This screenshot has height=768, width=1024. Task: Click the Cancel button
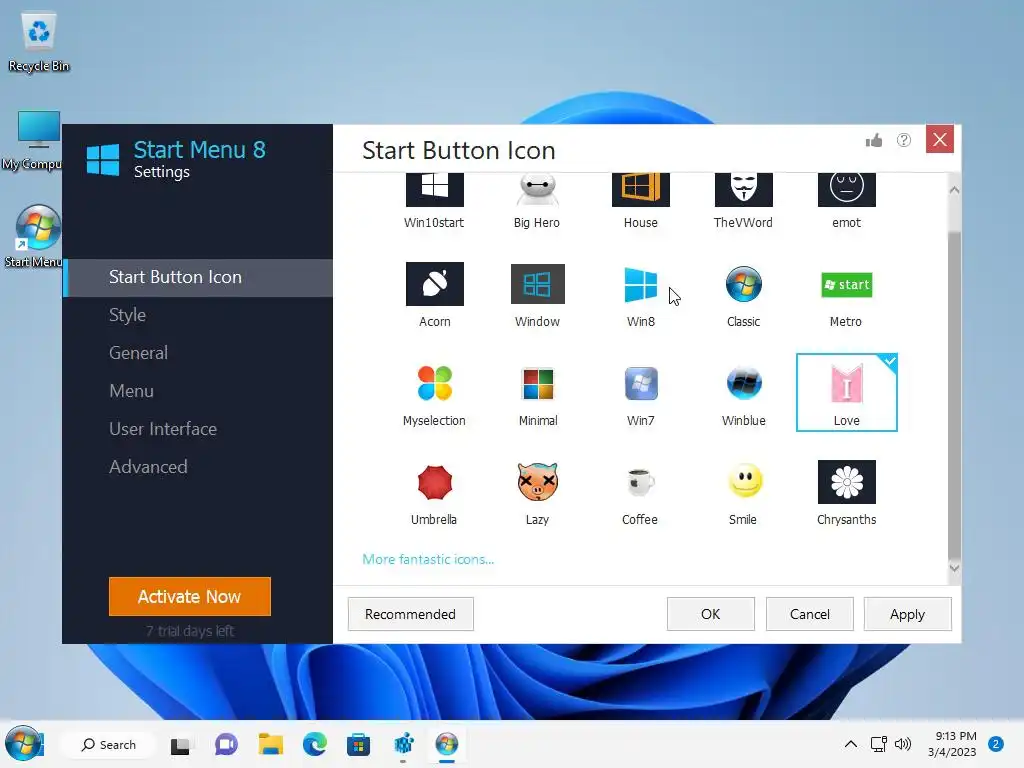point(810,614)
